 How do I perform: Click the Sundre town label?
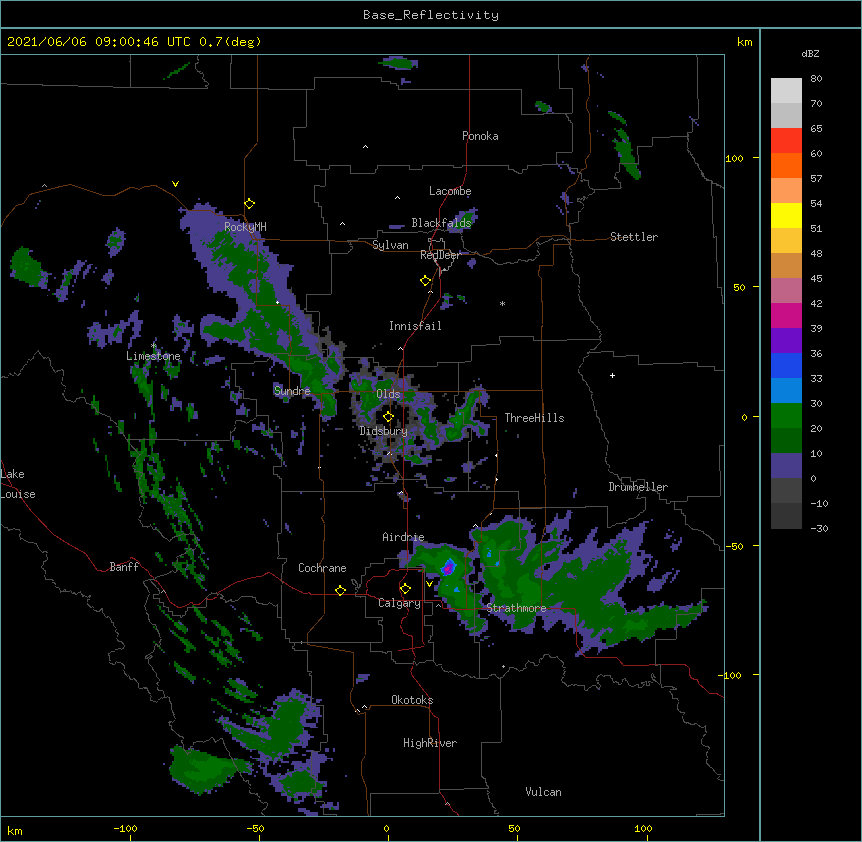tap(292, 391)
